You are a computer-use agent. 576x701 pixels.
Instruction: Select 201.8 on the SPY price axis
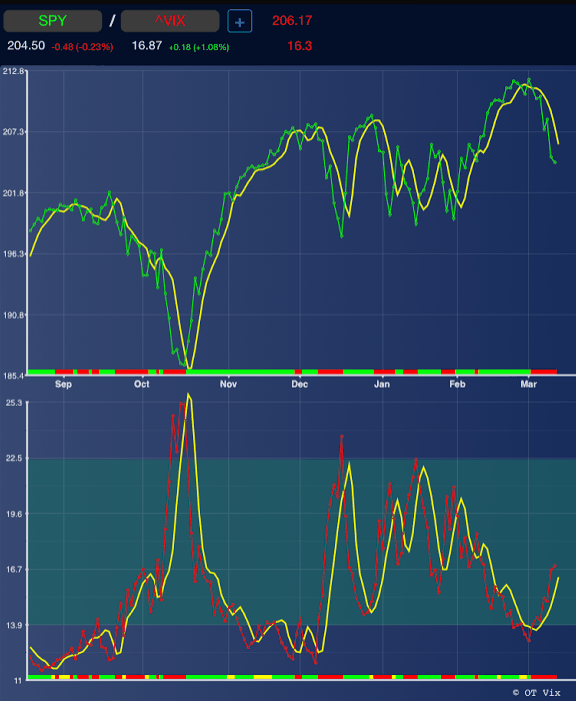[x=13, y=193]
